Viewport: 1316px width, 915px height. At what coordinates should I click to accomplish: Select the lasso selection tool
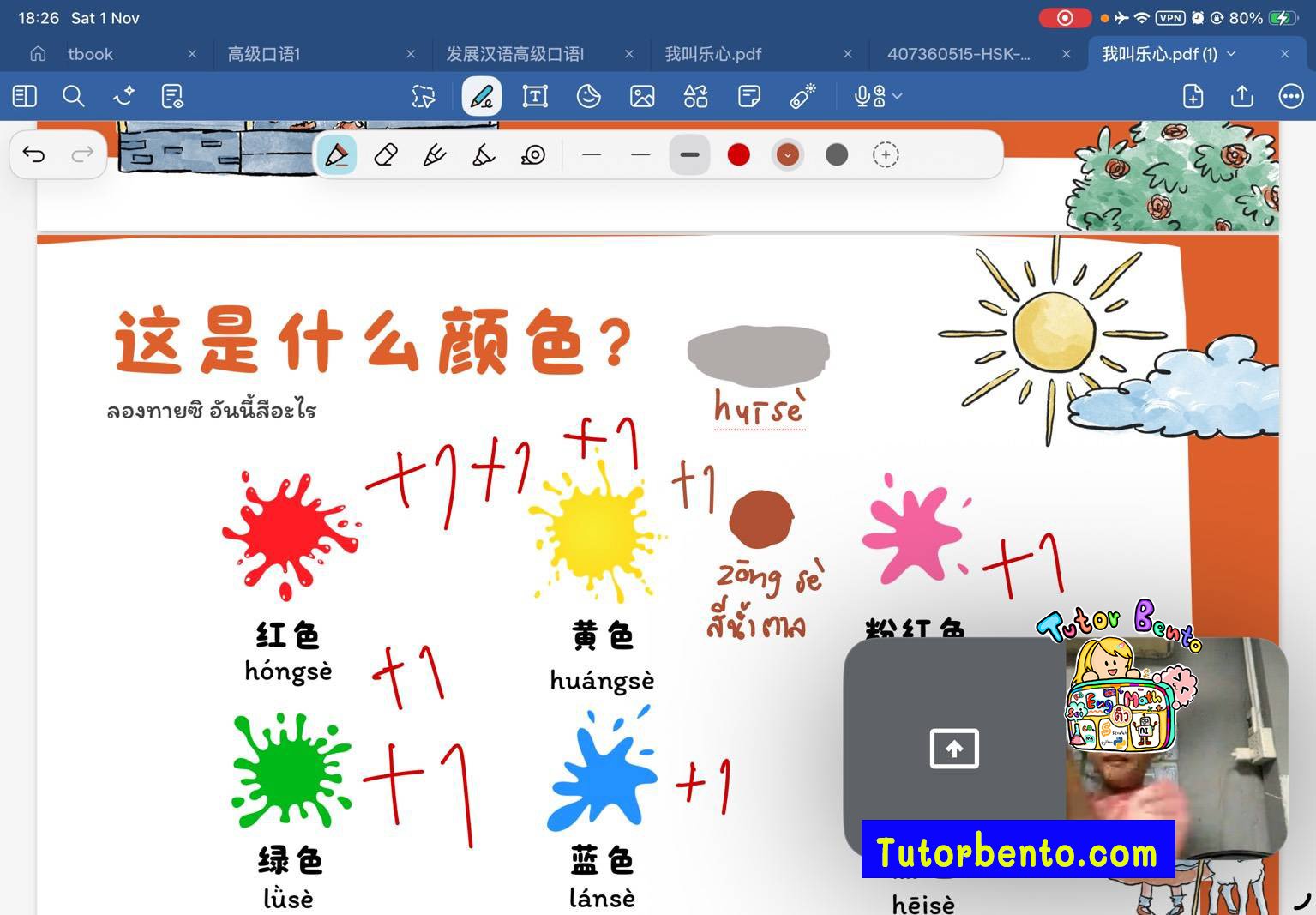(422, 96)
